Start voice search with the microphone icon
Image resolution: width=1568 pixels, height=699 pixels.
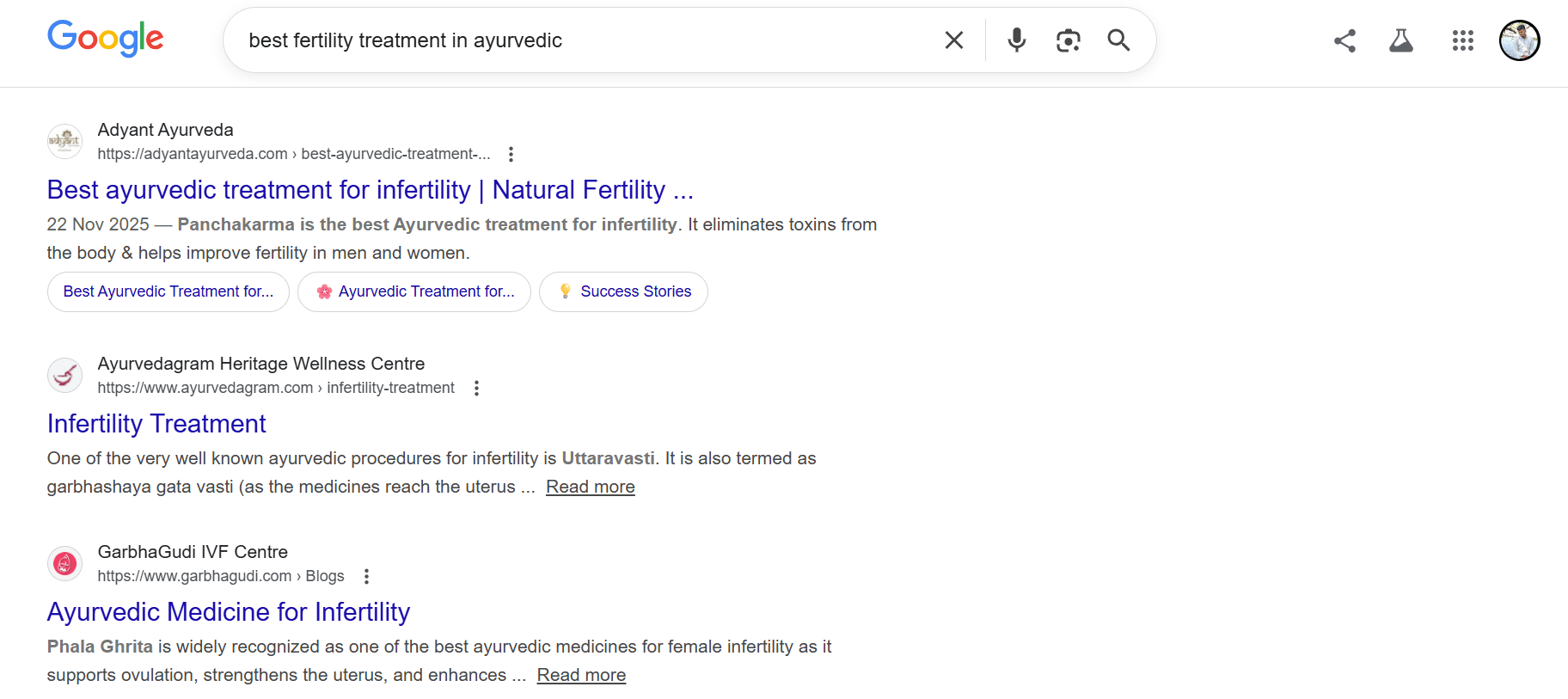click(x=1016, y=40)
